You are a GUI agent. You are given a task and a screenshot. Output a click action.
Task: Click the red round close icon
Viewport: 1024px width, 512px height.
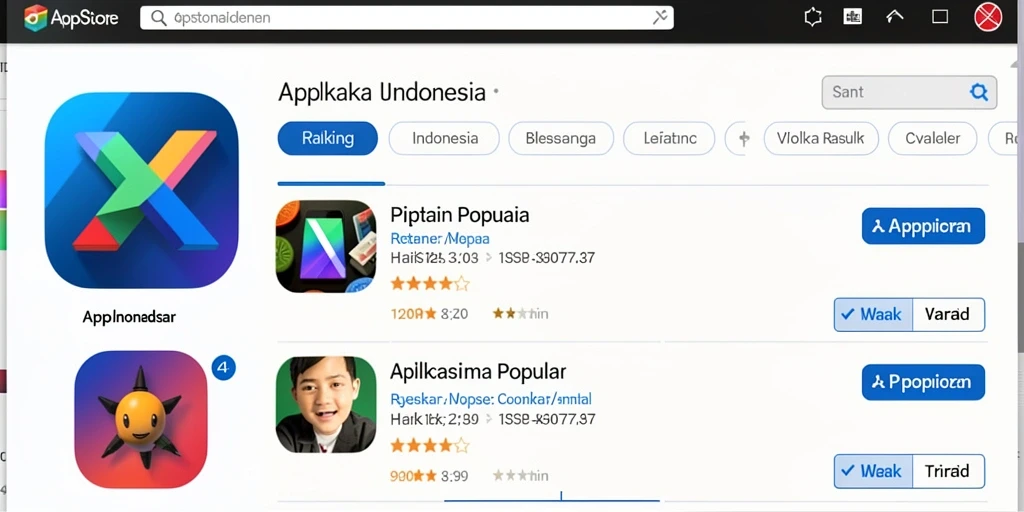point(988,17)
